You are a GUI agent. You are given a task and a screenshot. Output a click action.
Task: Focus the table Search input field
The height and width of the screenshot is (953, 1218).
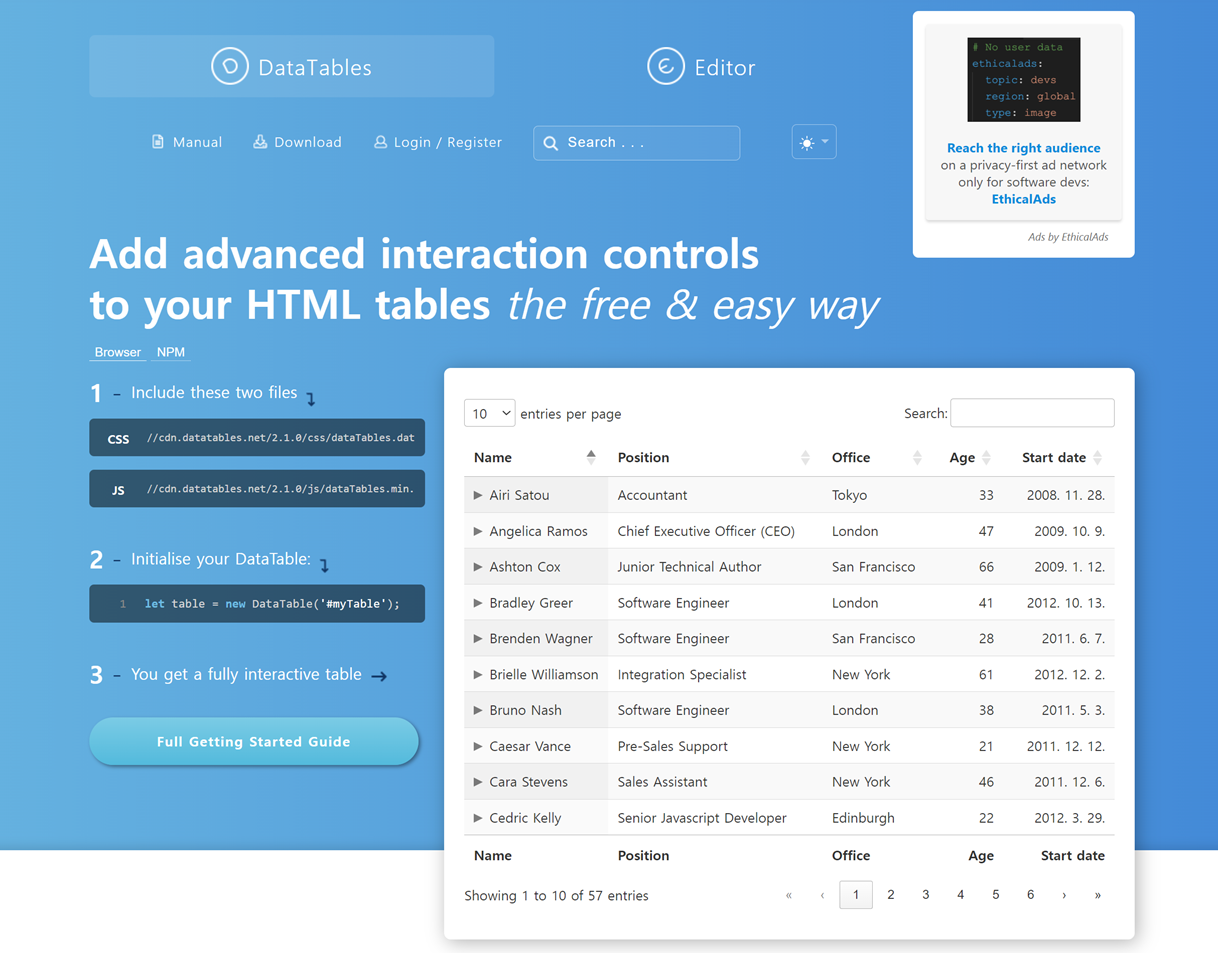(x=1032, y=413)
